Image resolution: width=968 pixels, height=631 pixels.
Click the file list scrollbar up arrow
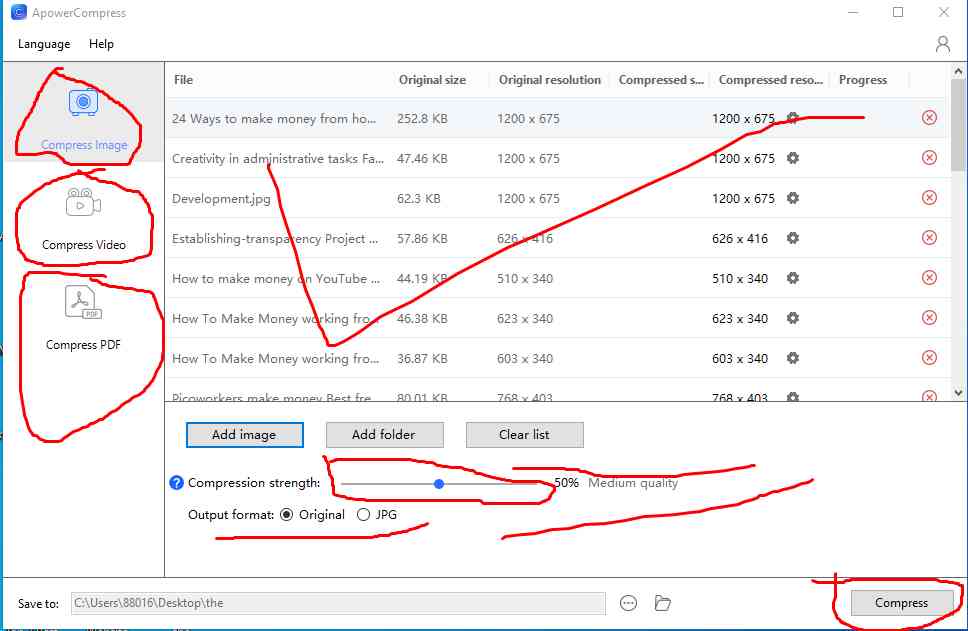[x=958, y=72]
